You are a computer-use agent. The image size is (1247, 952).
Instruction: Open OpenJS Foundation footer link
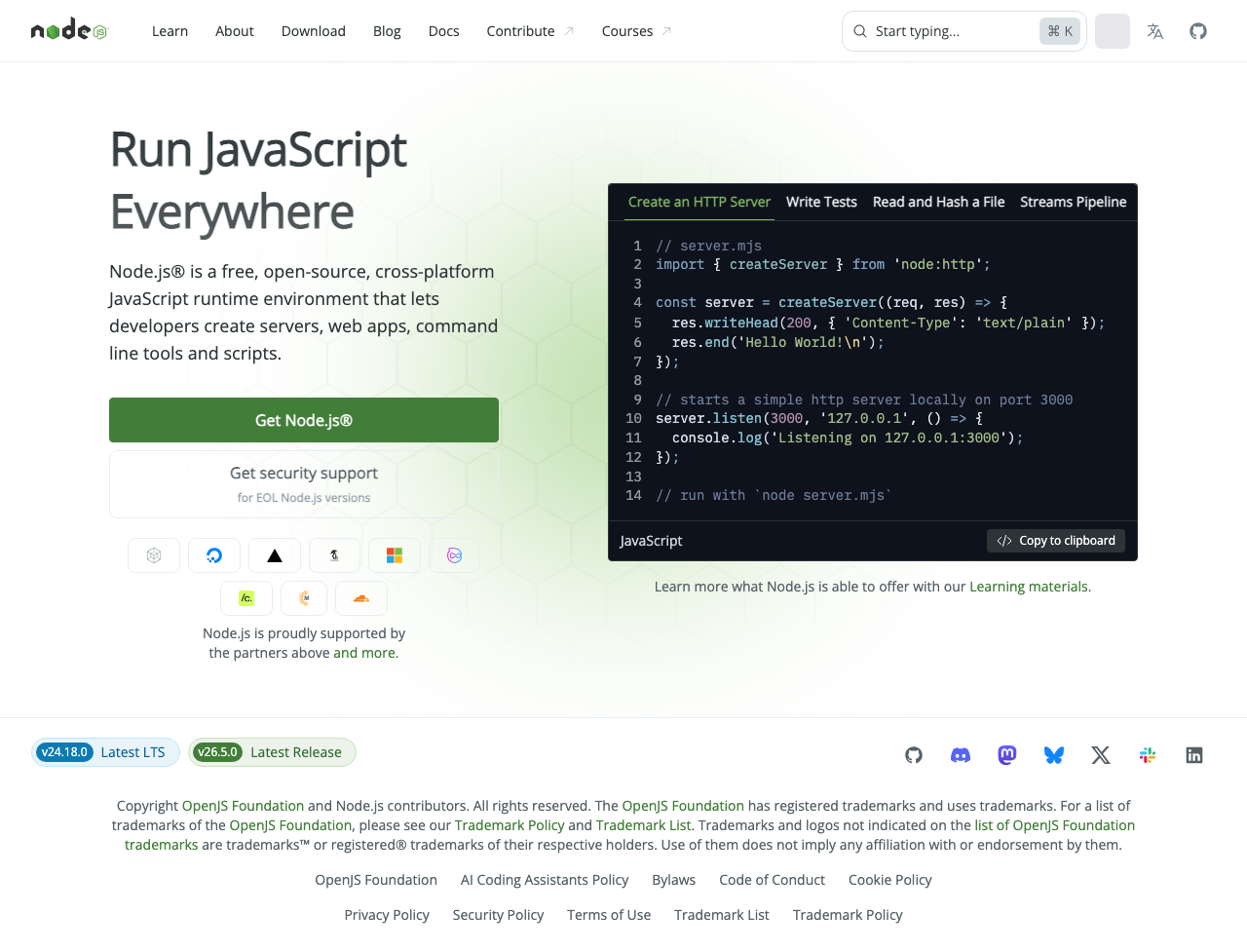(x=376, y=880)
